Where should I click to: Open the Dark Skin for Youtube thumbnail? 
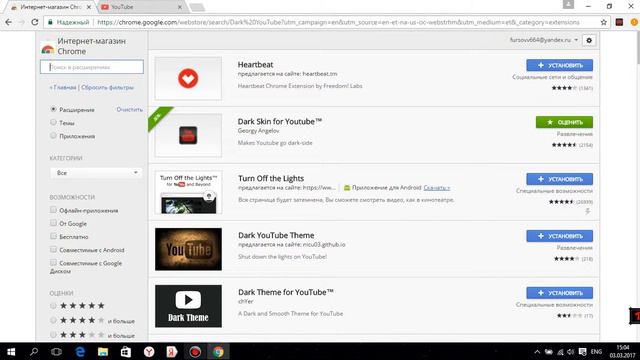pos(188,135)
